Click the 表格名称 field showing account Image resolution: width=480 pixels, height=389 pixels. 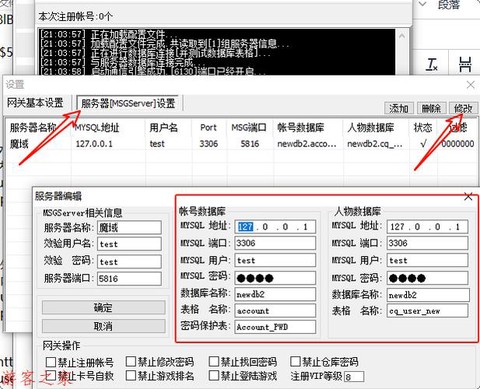(275, 311)
